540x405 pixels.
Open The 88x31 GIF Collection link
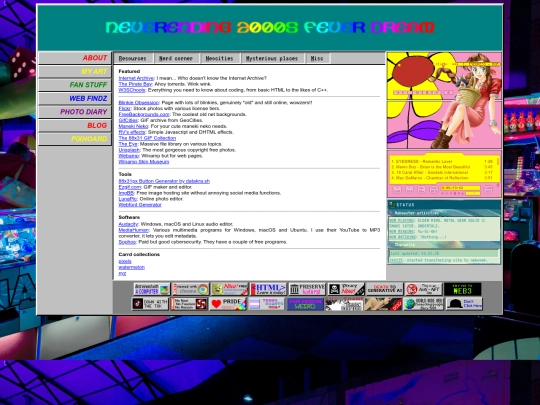click(x=147, y=138)
